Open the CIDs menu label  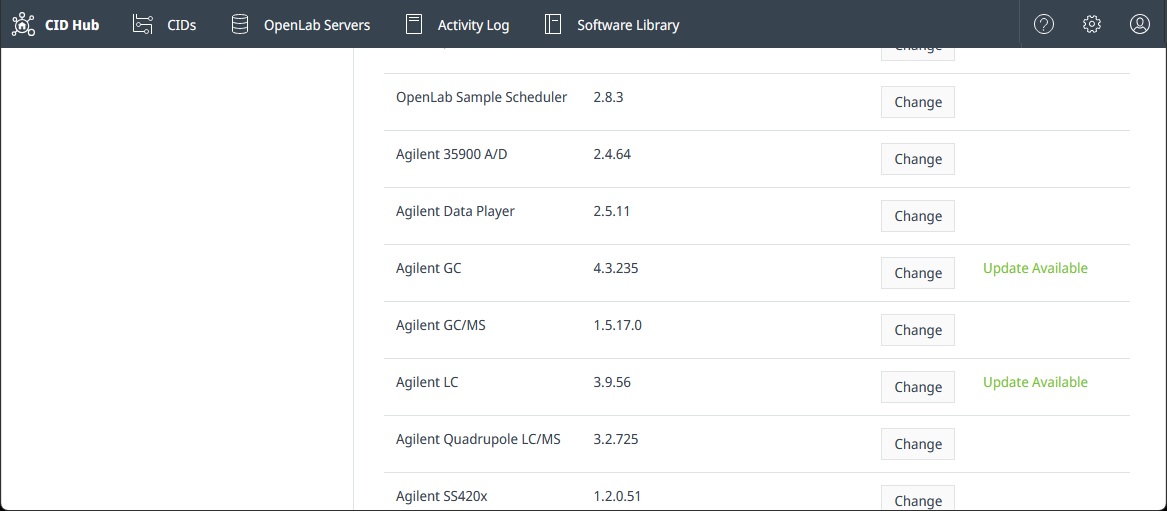[x=182, y=25]
